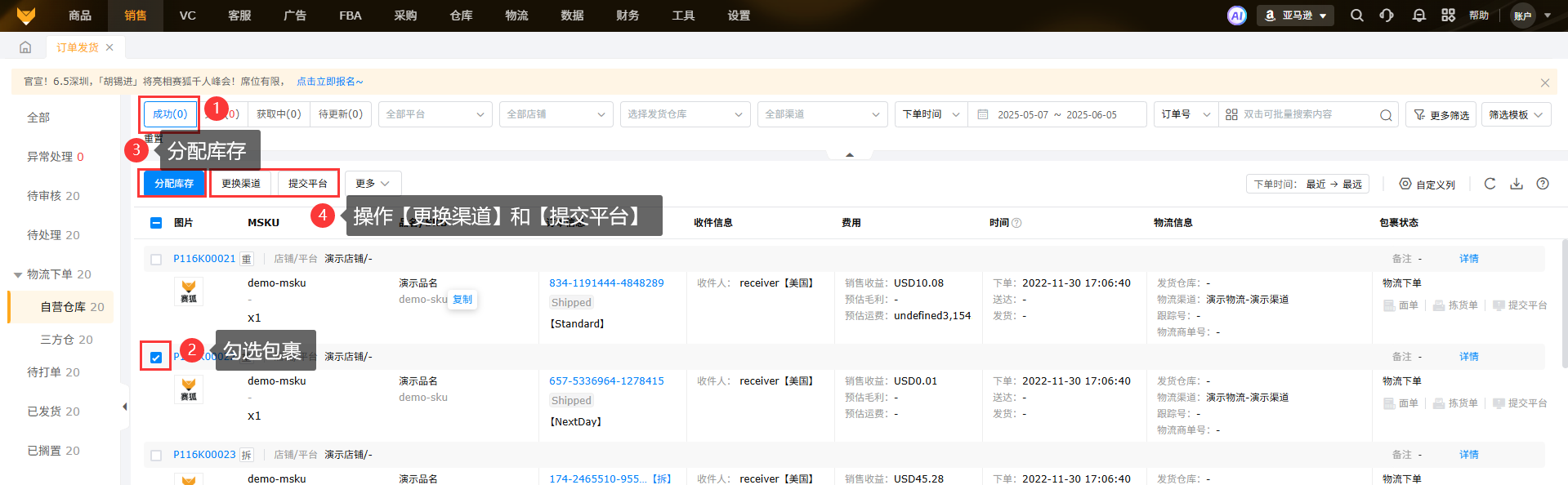Screen dimensions: 1568x485
Task: Select 待审核 20 in sidebar
Action: pyautogui.click(x=53, y=196)
